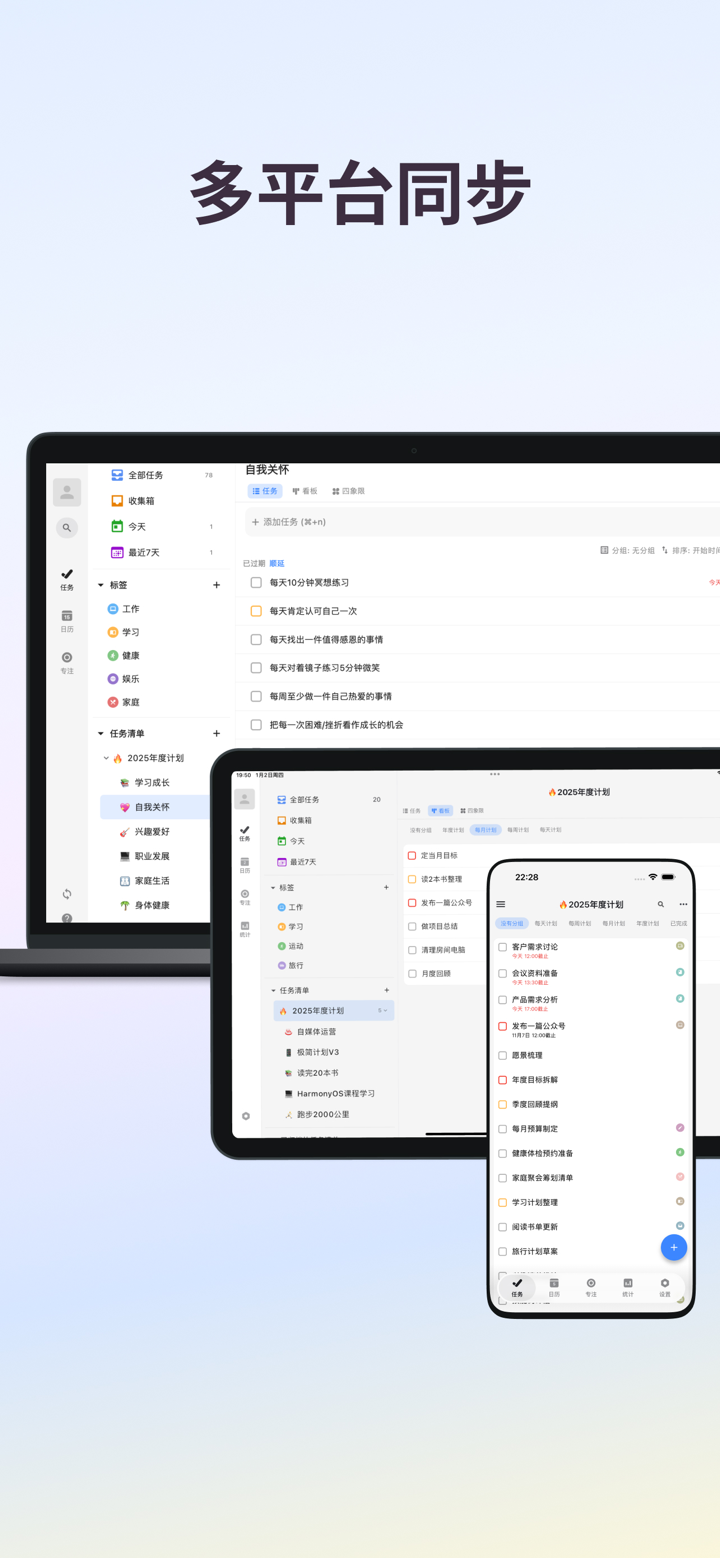This screenshot has height=1558, width=720.
Task: Open the 日历 calendar icon in laptop sidebar
Action: tap(67, 620)
